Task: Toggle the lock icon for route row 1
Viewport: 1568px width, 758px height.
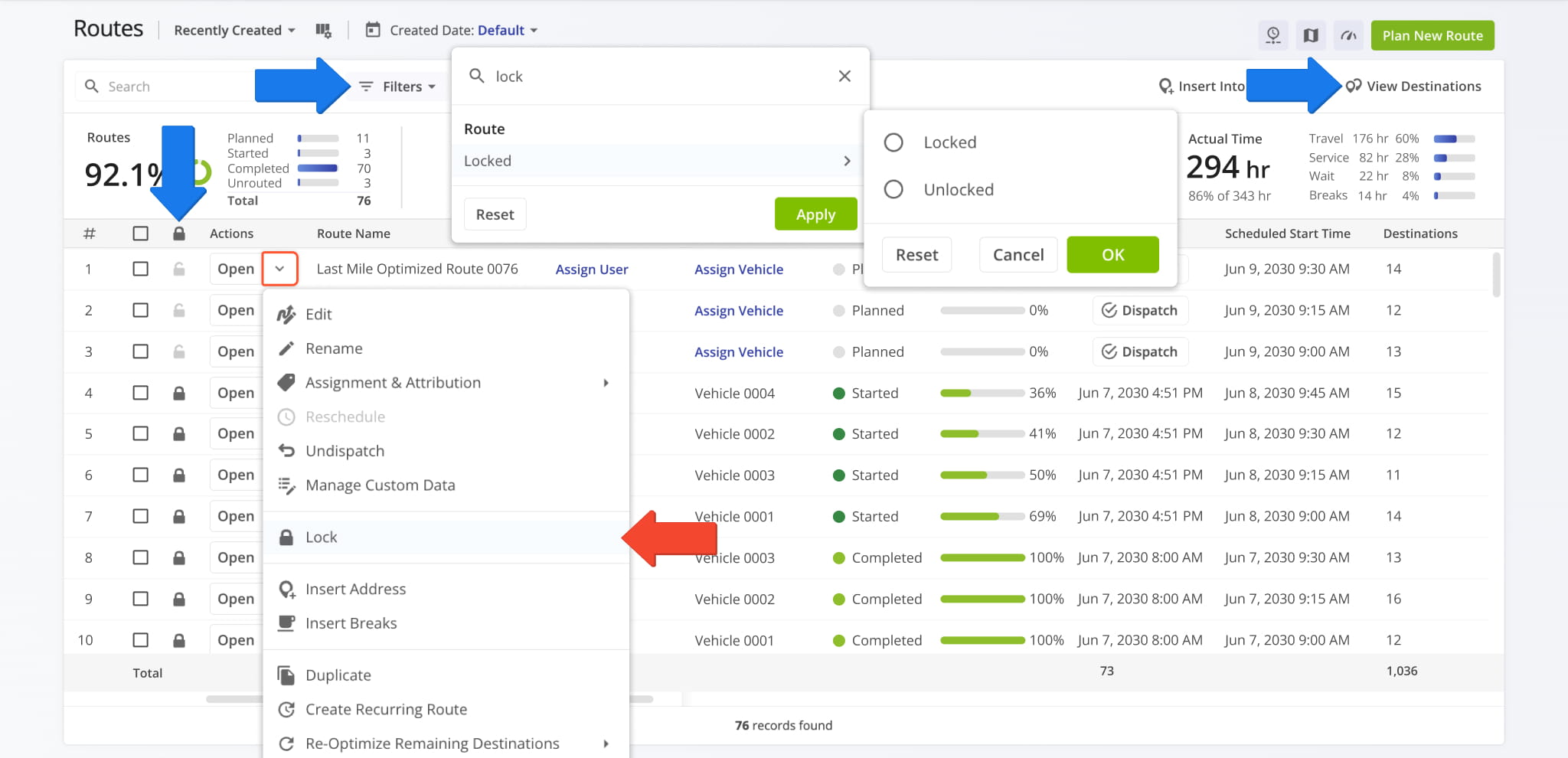Action: click(x=179, y=269)
